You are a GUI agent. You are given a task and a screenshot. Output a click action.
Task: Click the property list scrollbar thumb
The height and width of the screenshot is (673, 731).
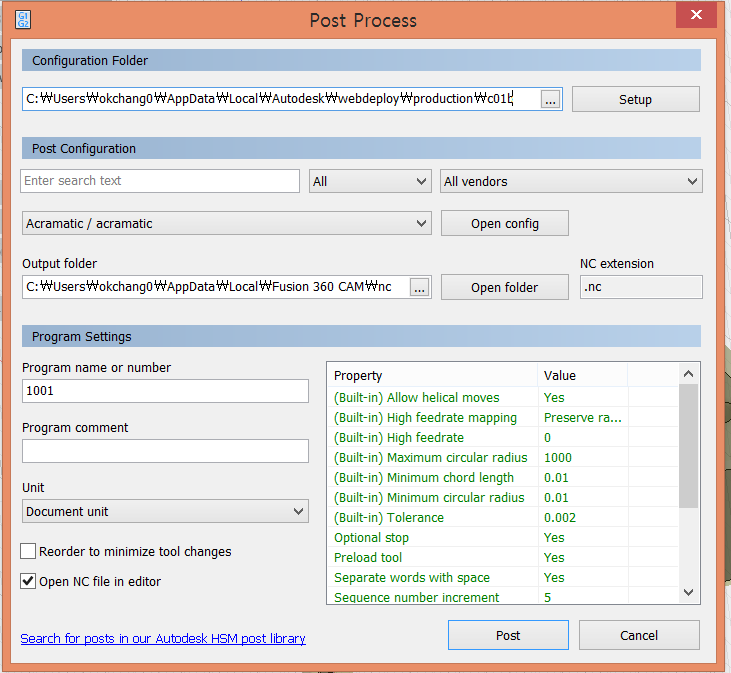[x=689, y=446]
